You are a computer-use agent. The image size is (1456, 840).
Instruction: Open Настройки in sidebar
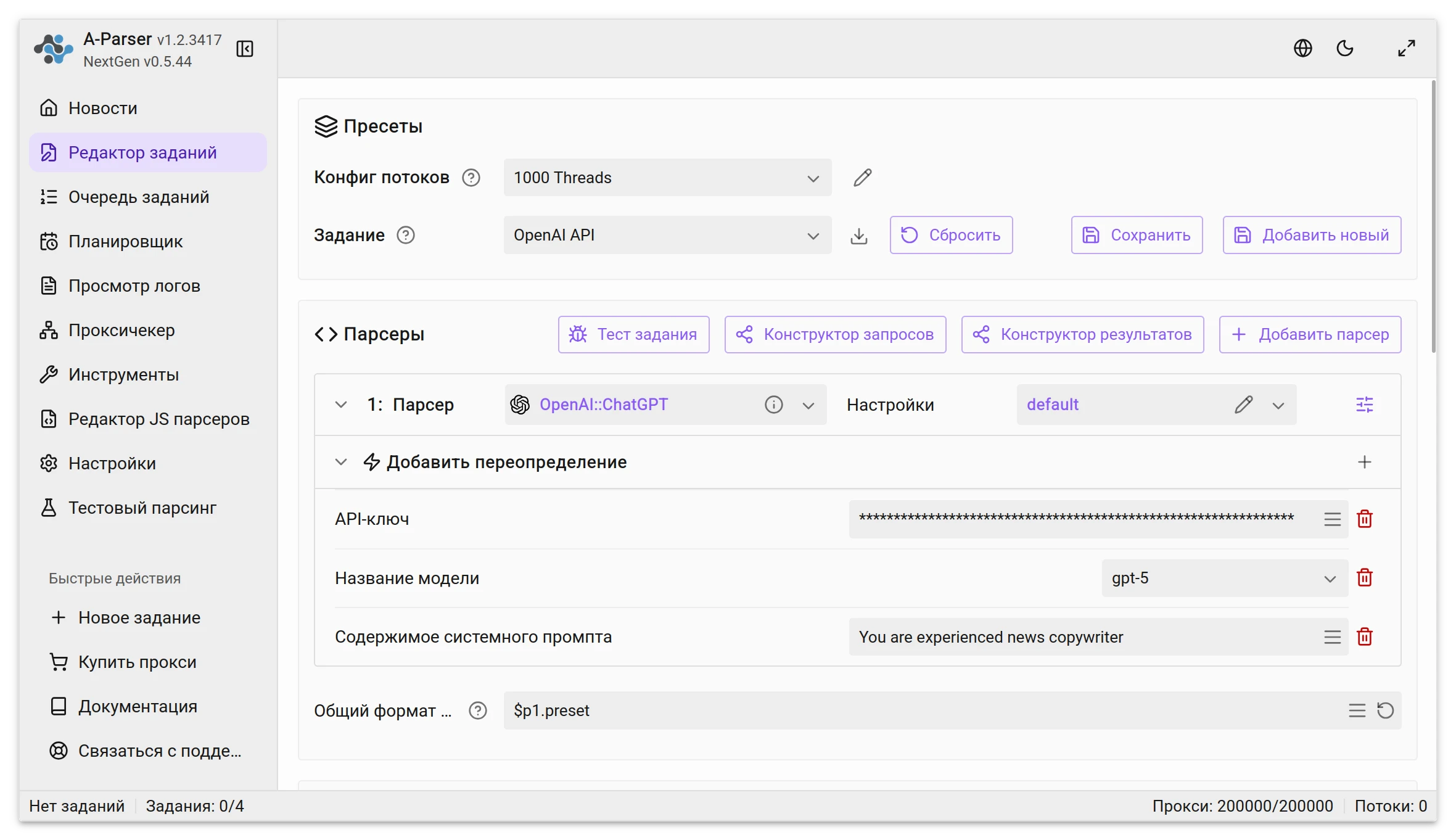coord(148,463)
